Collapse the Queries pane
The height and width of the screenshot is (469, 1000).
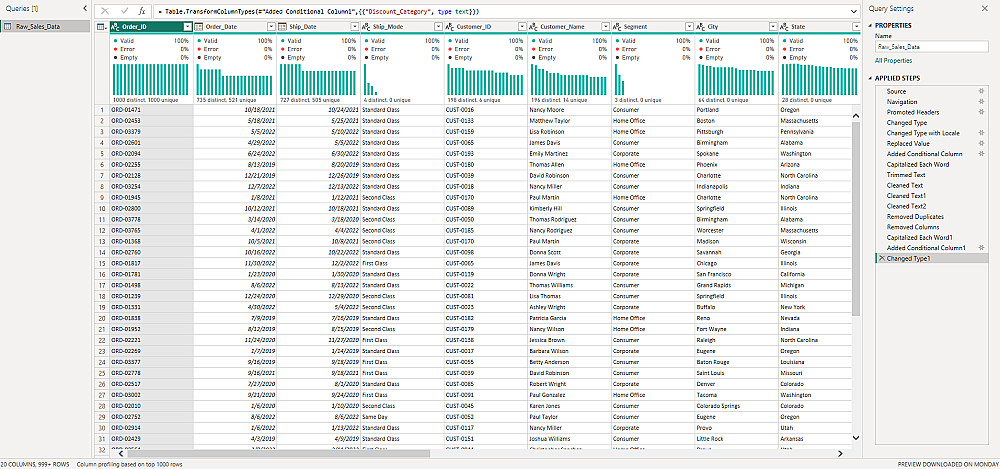tap(85, 8)
